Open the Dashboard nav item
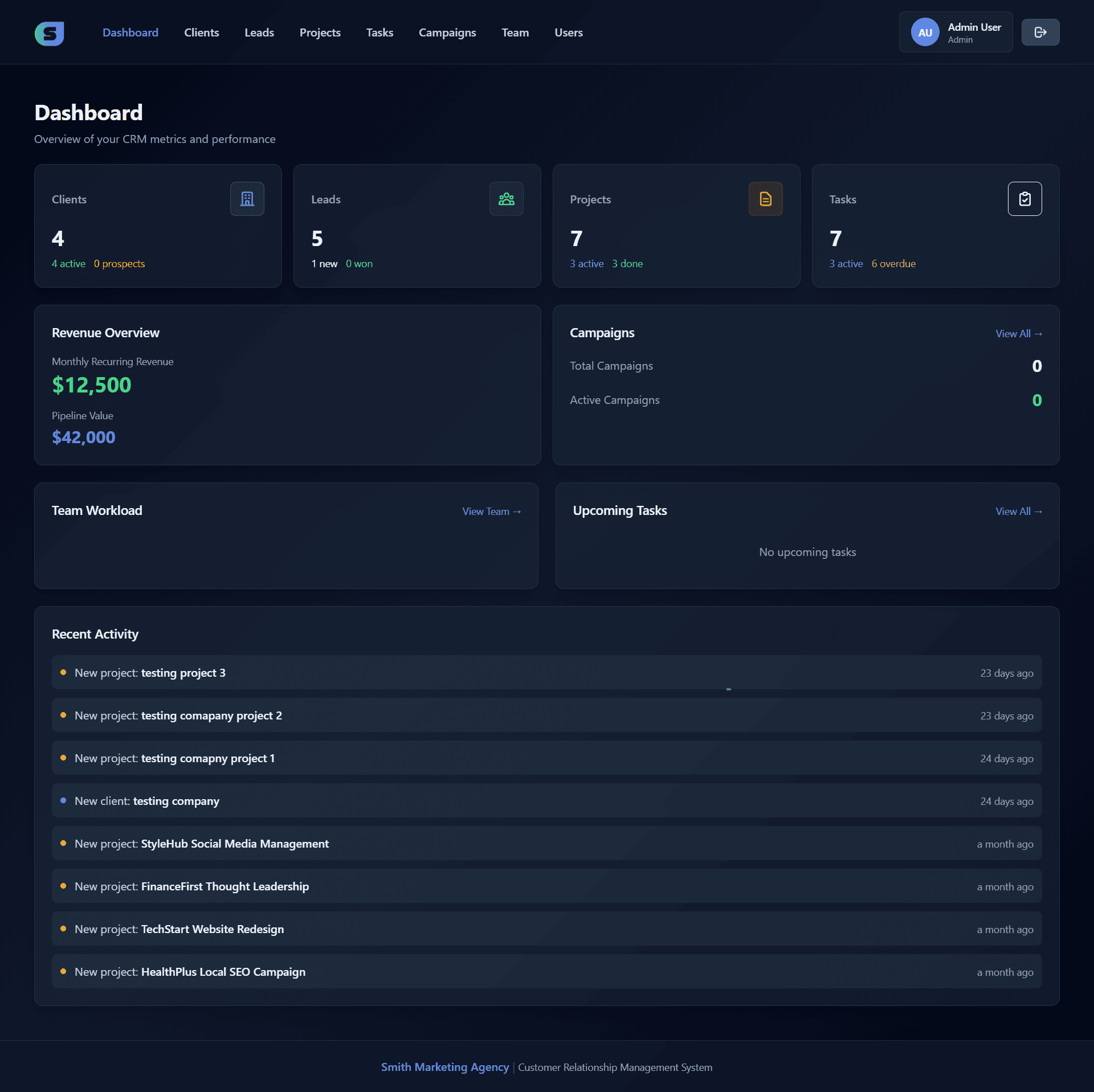This screenshot has height=1092, width=1094. pos(130,32)
